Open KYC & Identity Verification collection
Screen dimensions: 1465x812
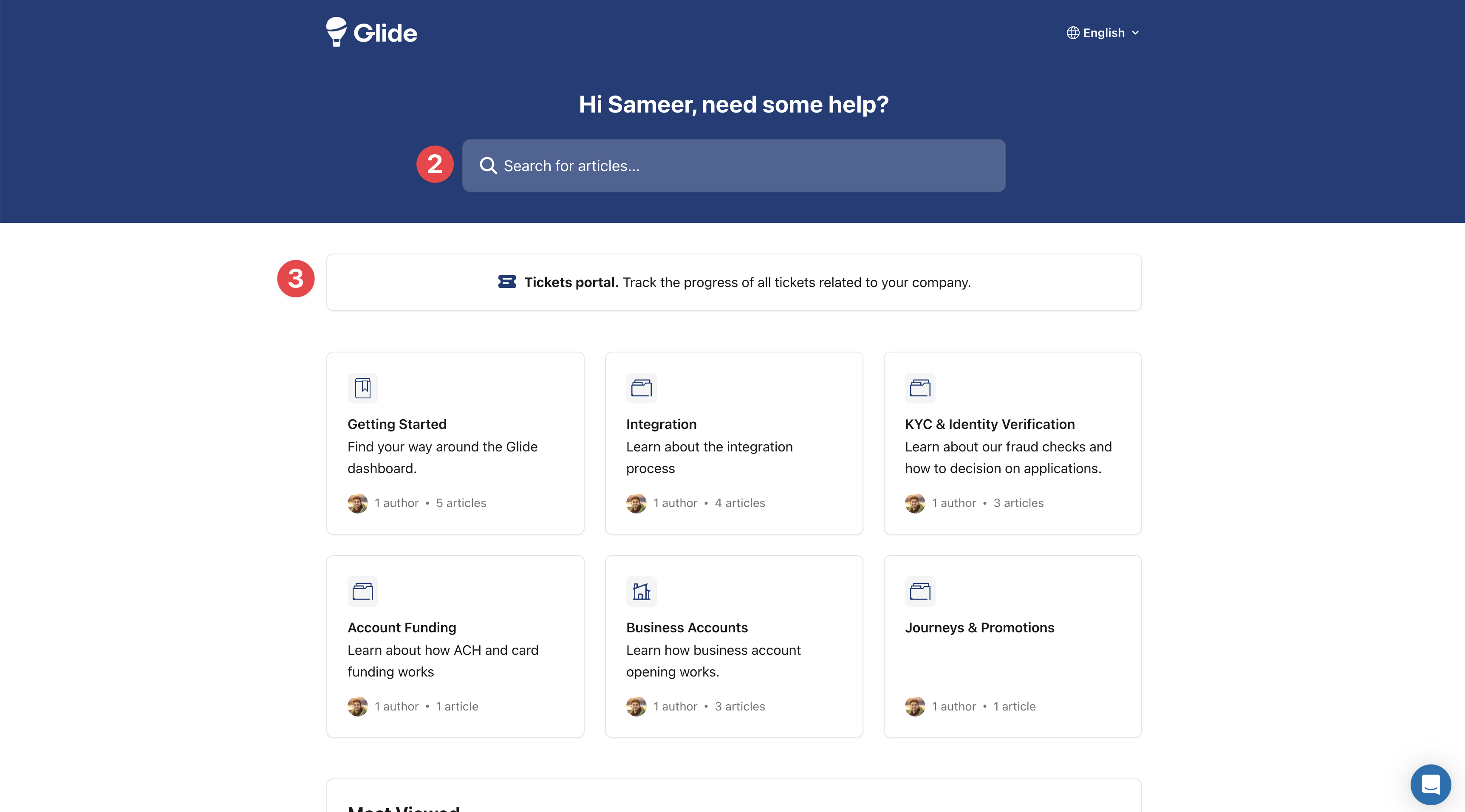[989, 424]
